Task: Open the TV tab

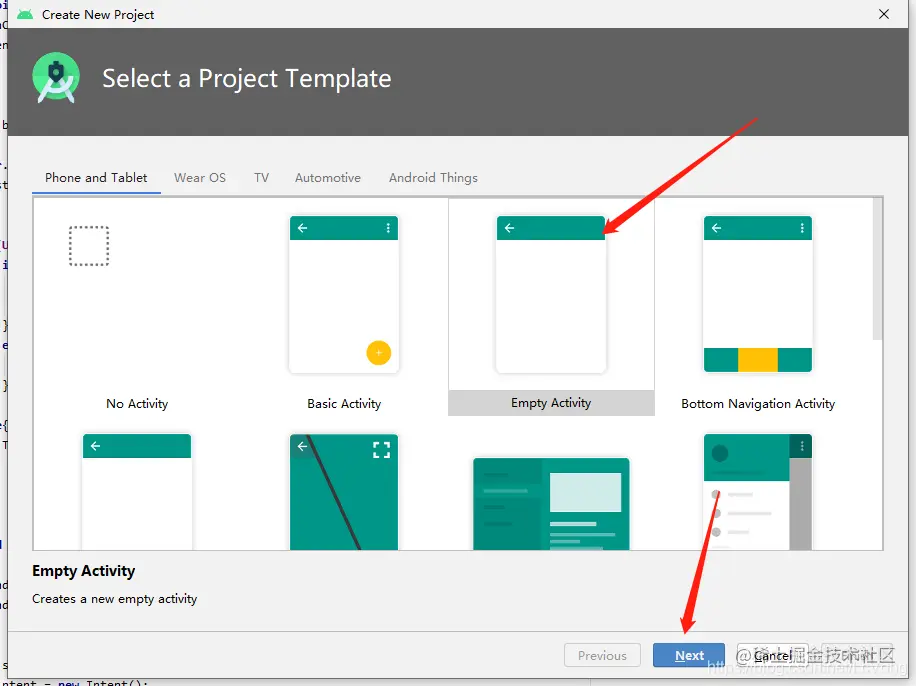Action: tap(261, 178)
